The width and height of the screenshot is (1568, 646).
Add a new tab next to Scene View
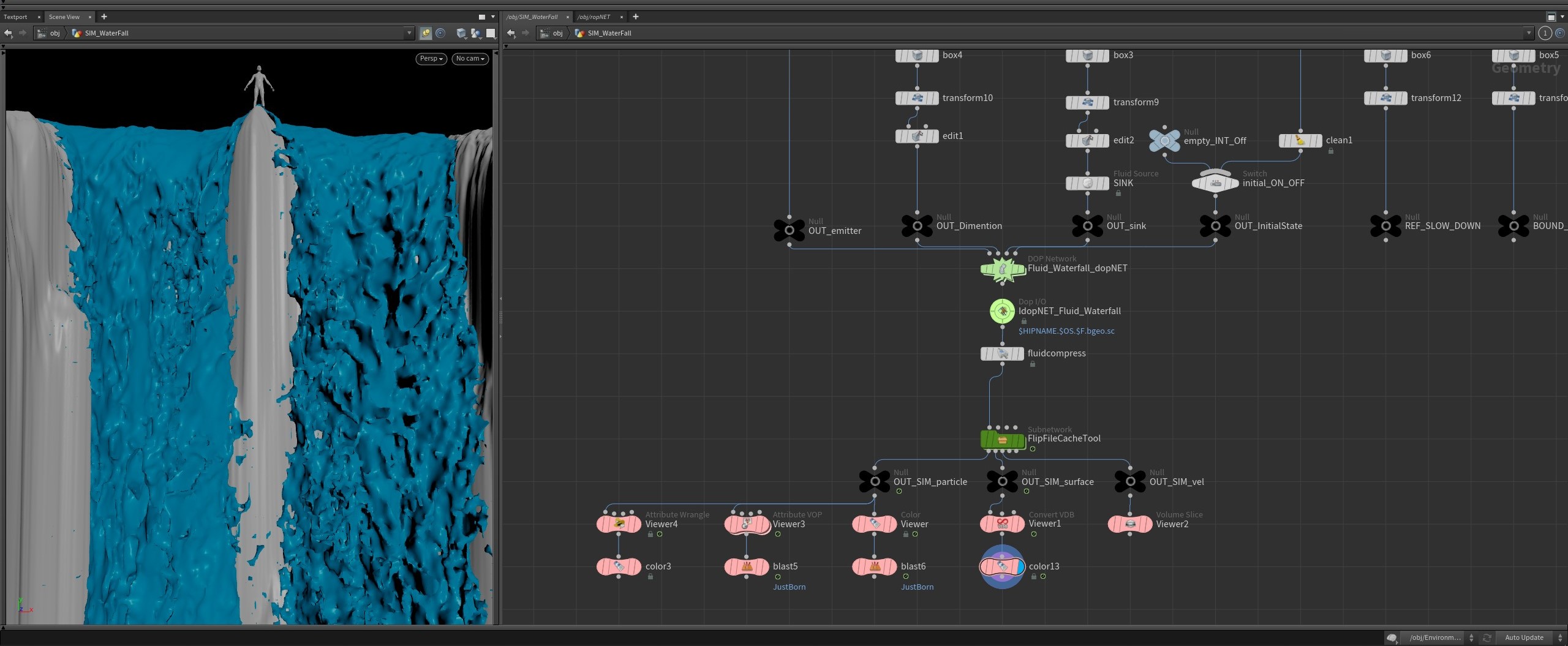click(104, 17)
